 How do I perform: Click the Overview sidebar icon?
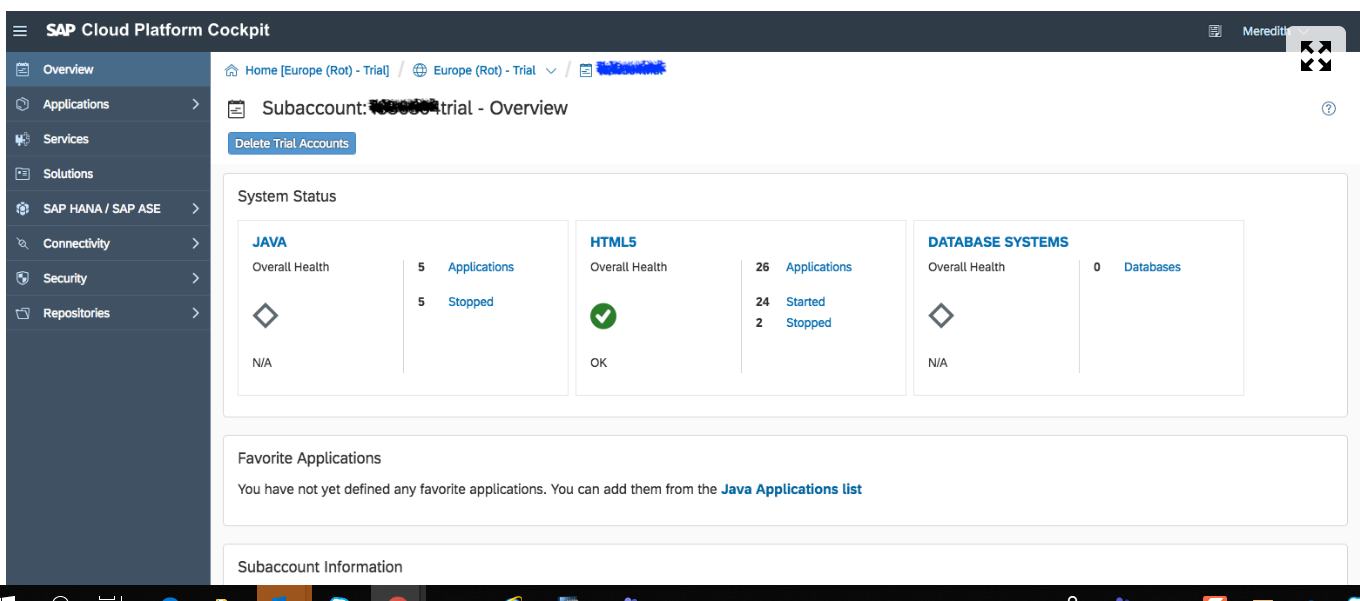(23, 70)
